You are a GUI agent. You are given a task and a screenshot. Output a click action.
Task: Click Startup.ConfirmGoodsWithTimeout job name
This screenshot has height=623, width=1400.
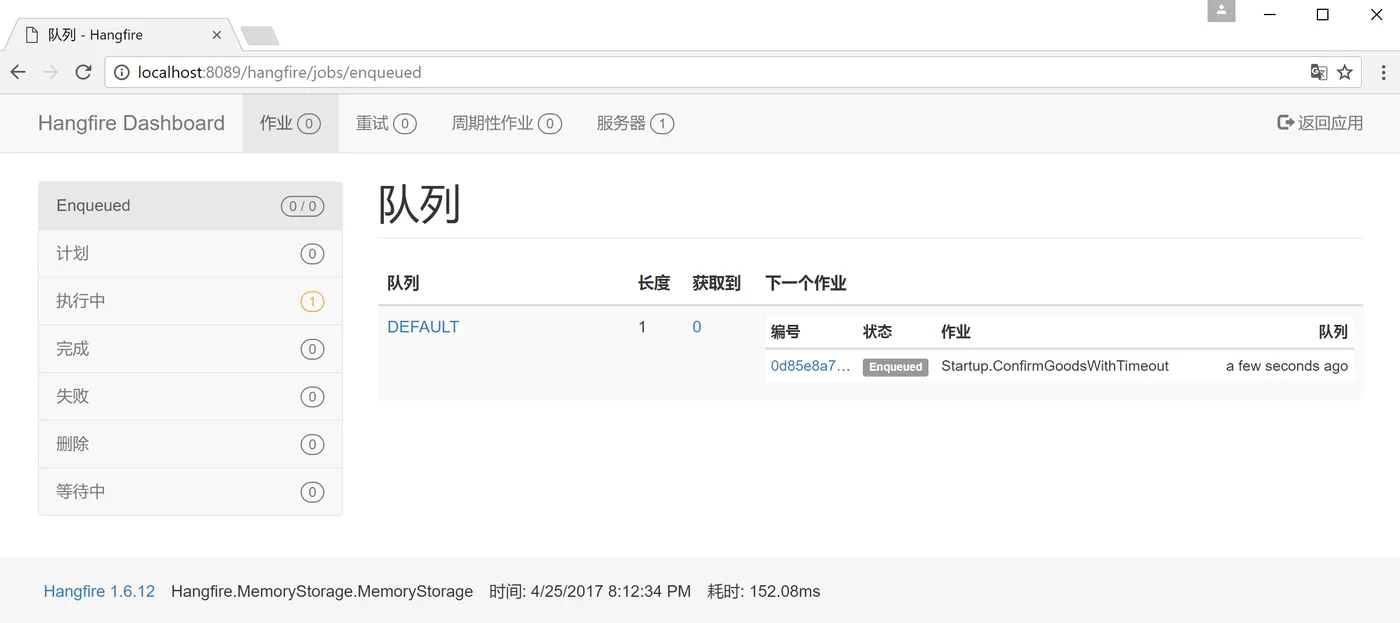click(1055, 366)
